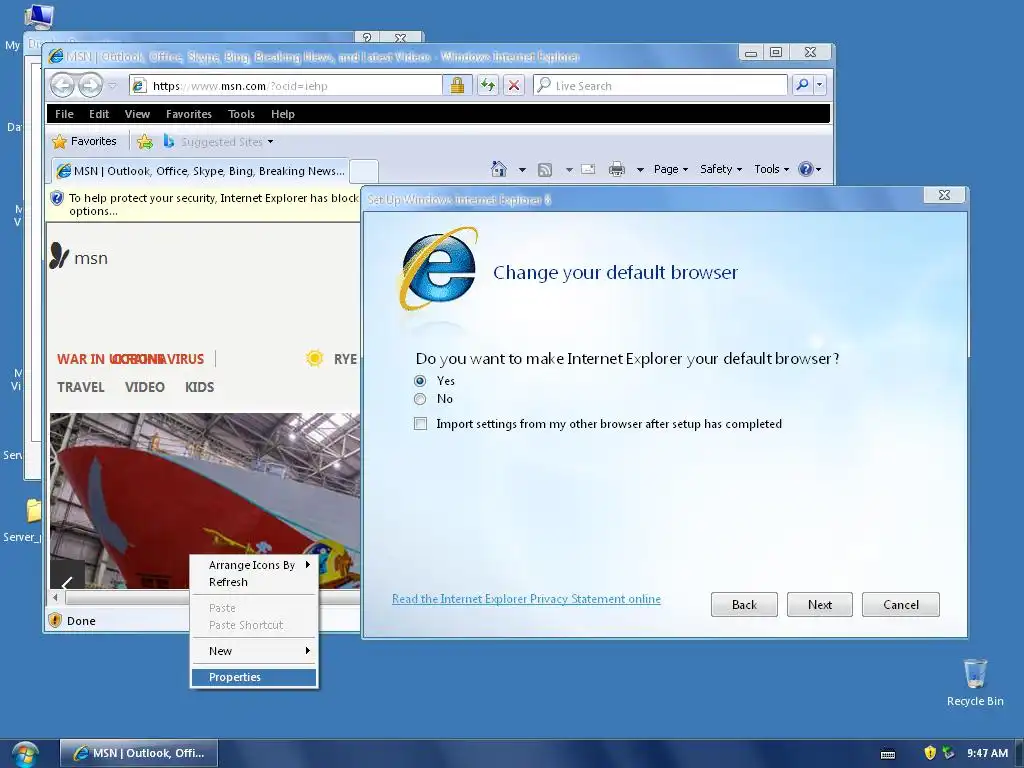Click the Live Search magnifier button
Image resolution: width=1024 pixels, height=768 pixels.
pos(802,85)
